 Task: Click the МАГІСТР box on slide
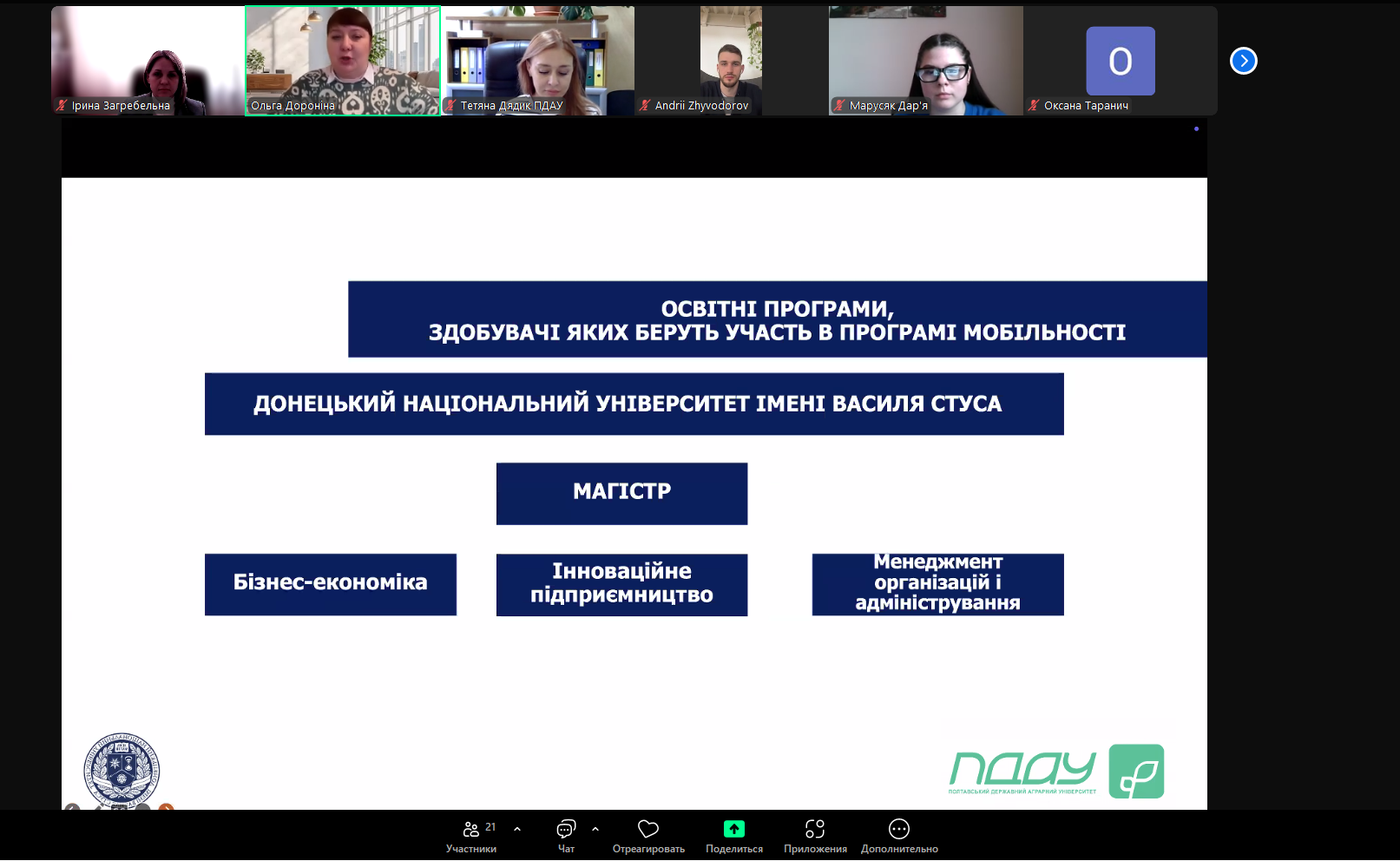click(621, 493)
